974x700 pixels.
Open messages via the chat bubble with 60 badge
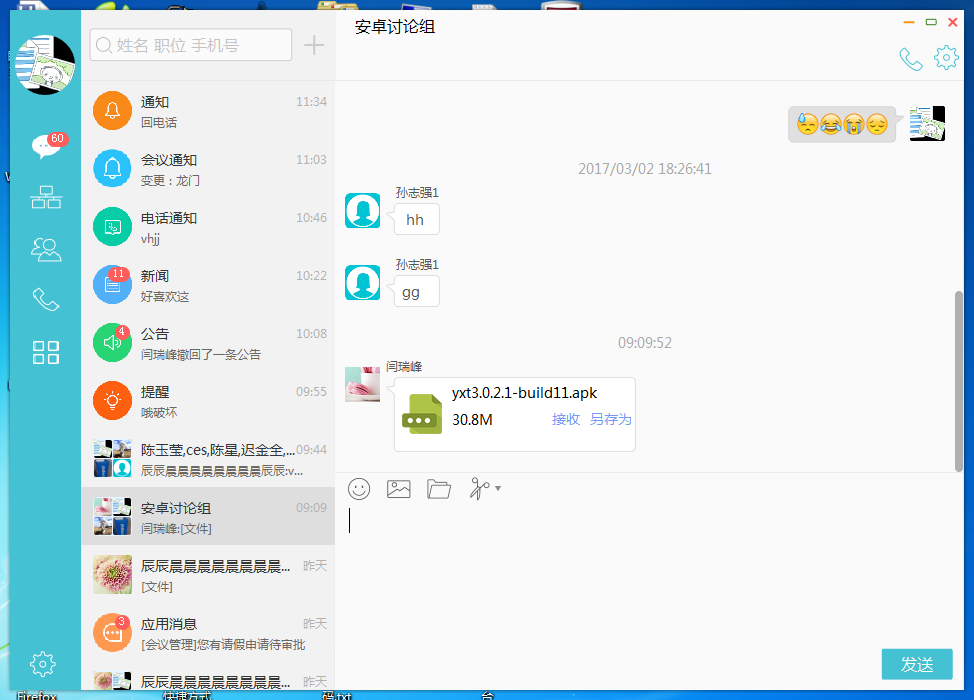[46, 146]
